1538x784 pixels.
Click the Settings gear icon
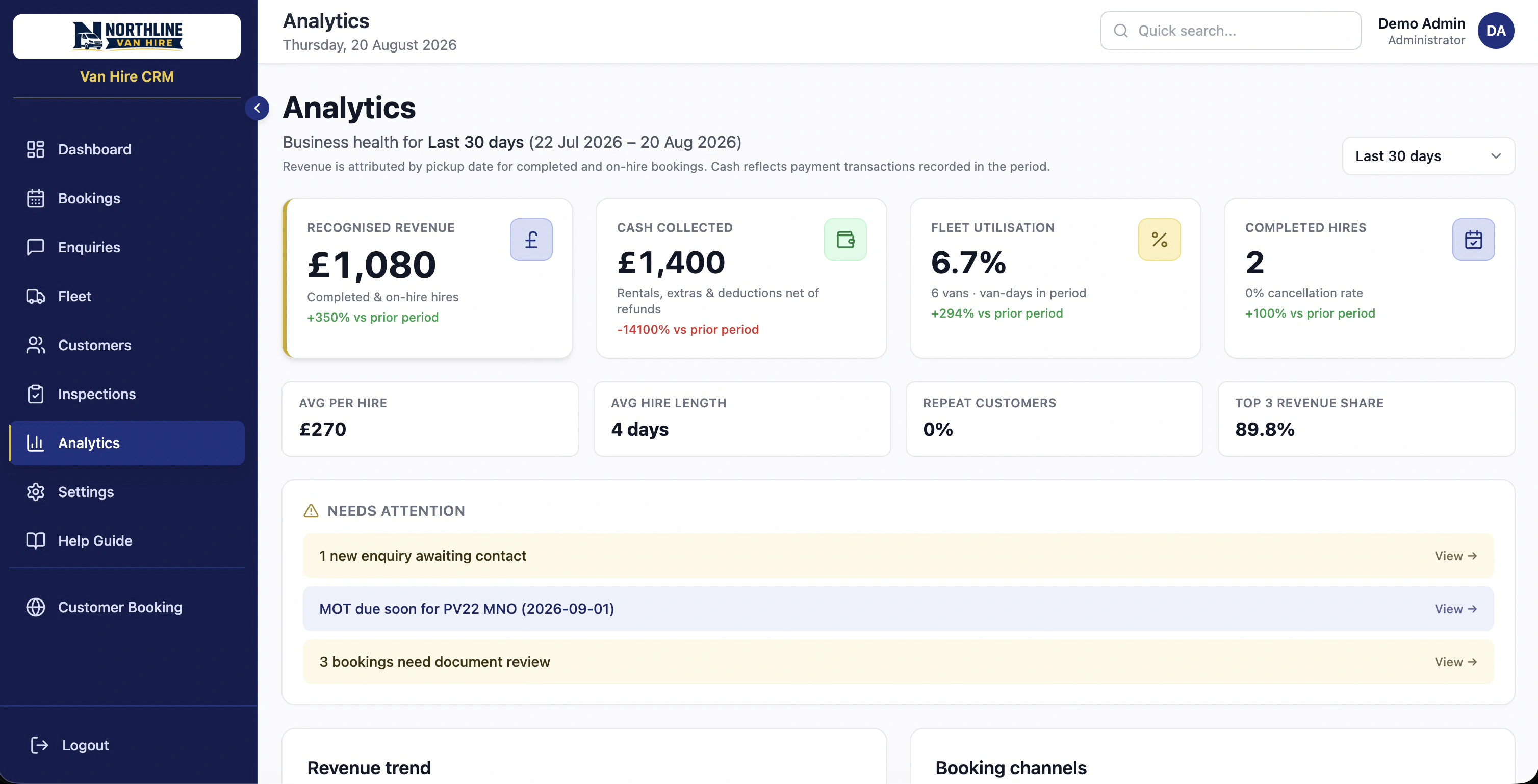pyautogui.click(x=36, y=491)
